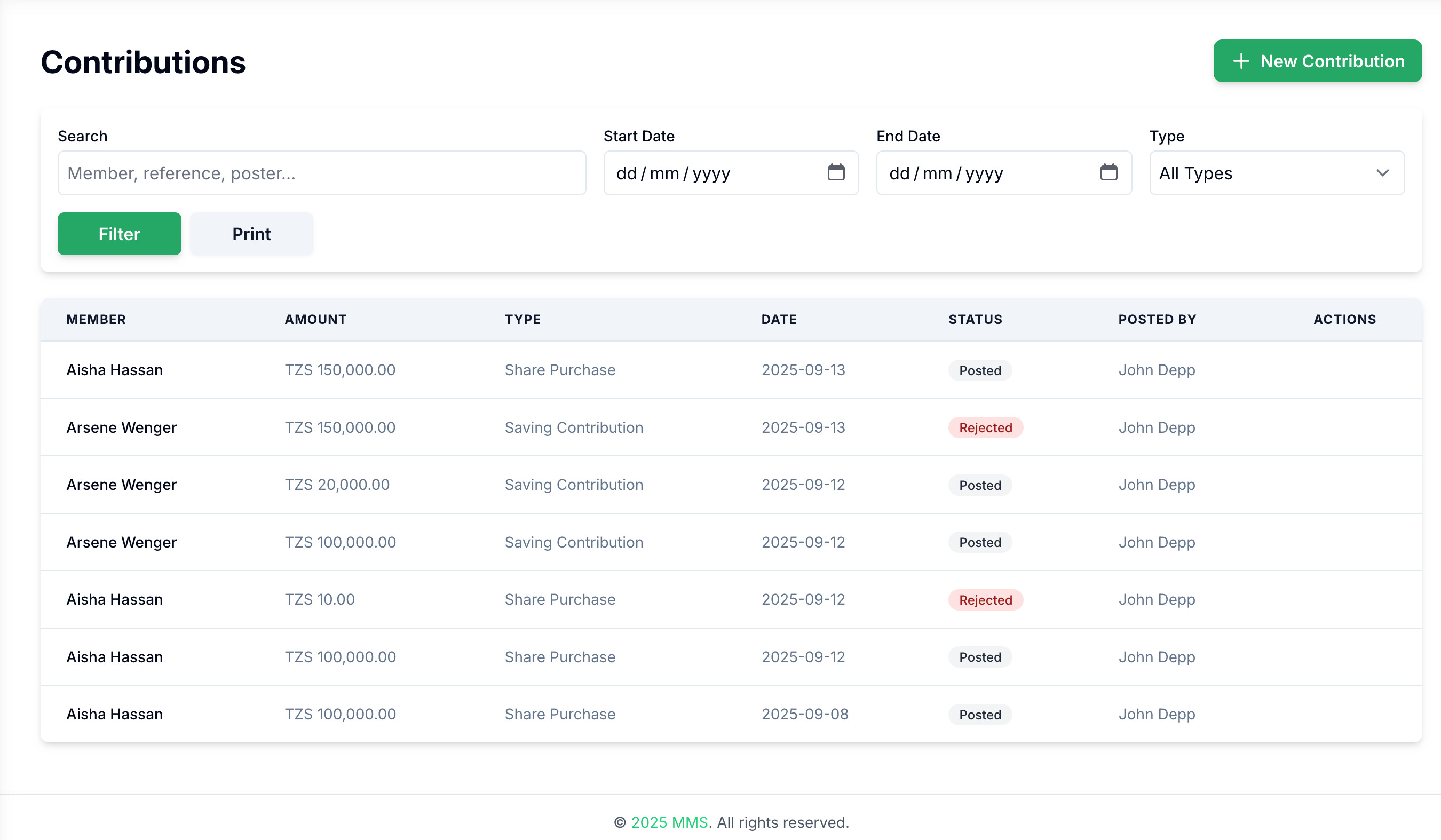1441x840 pixels.
Task: Focus the Search member input field
Action: pos(322,173)
